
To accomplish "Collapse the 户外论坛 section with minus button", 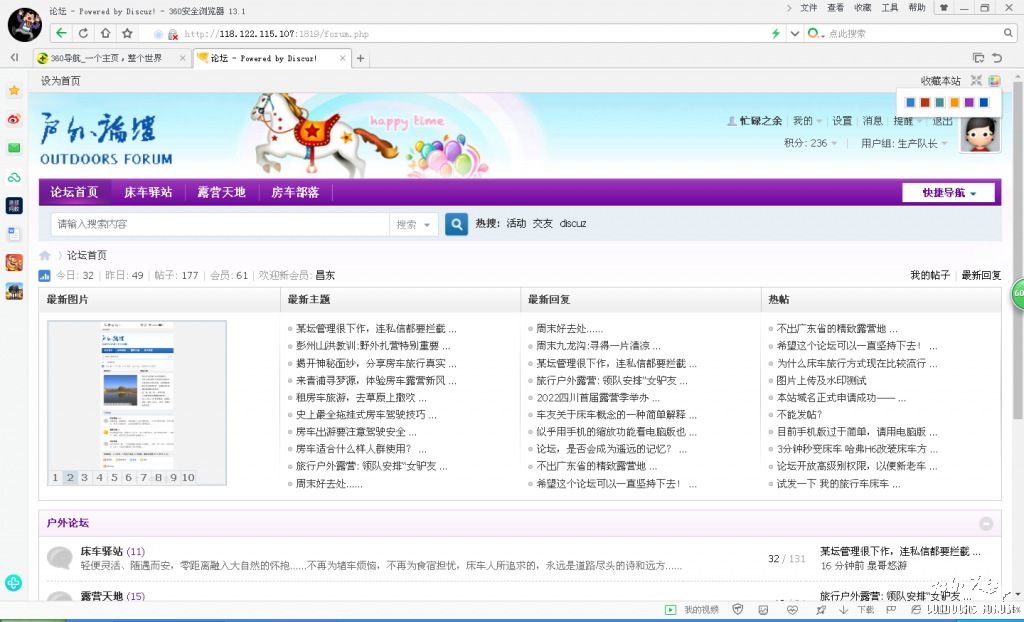I will click(986, 523).
